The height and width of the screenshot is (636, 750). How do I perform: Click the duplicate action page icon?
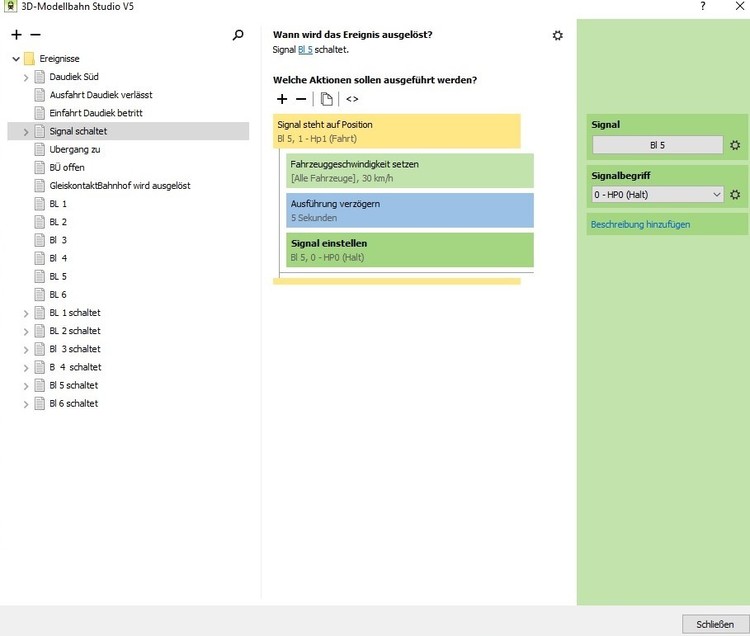coord(326,99)
